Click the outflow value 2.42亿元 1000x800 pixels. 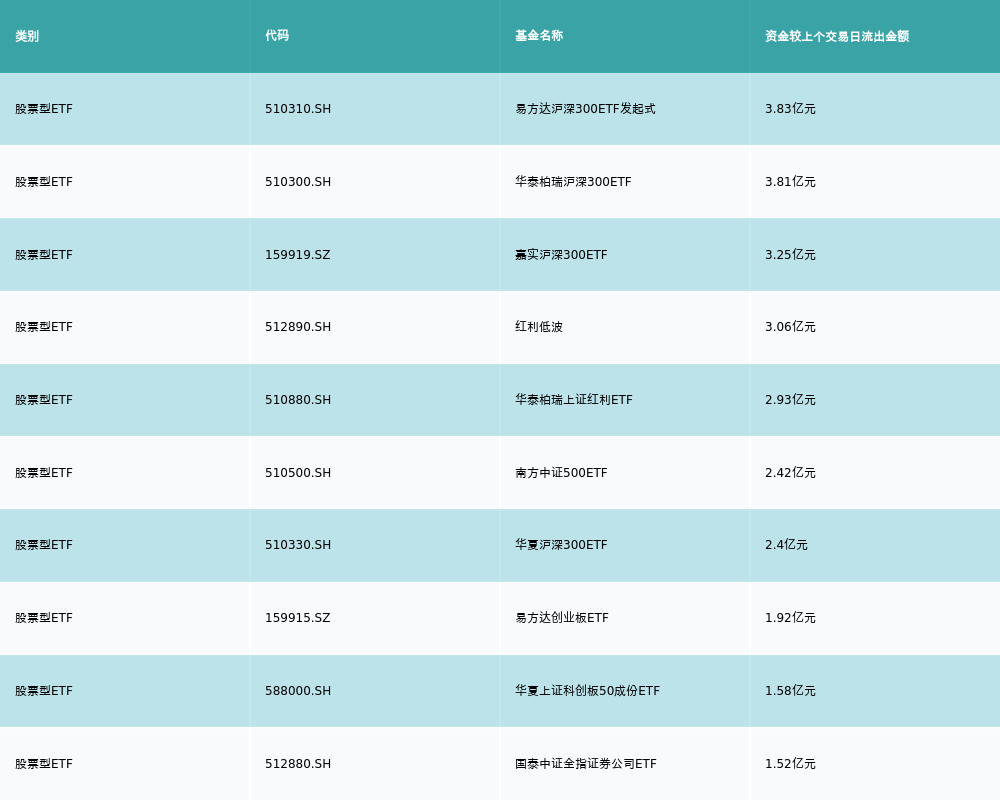(790, 473)
